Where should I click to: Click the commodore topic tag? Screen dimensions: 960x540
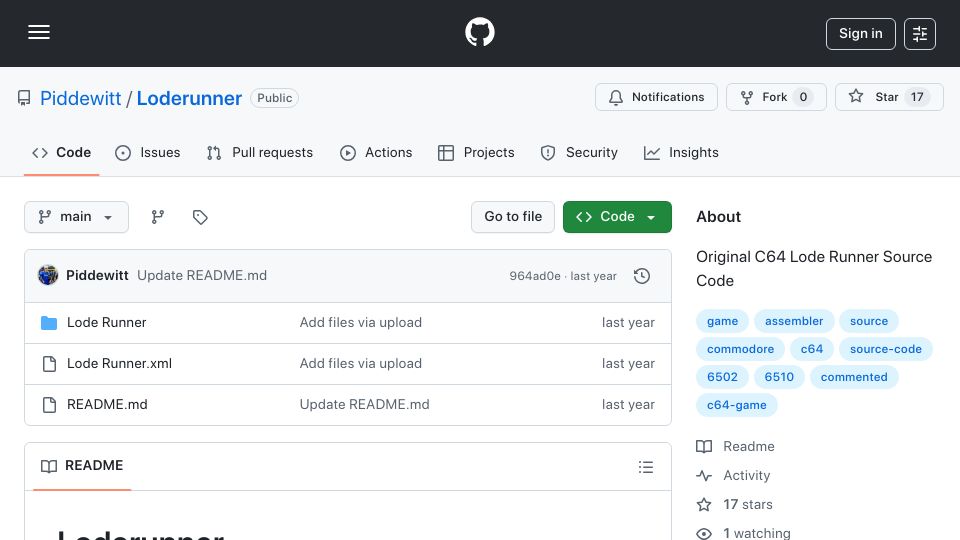tap(740, 349)
